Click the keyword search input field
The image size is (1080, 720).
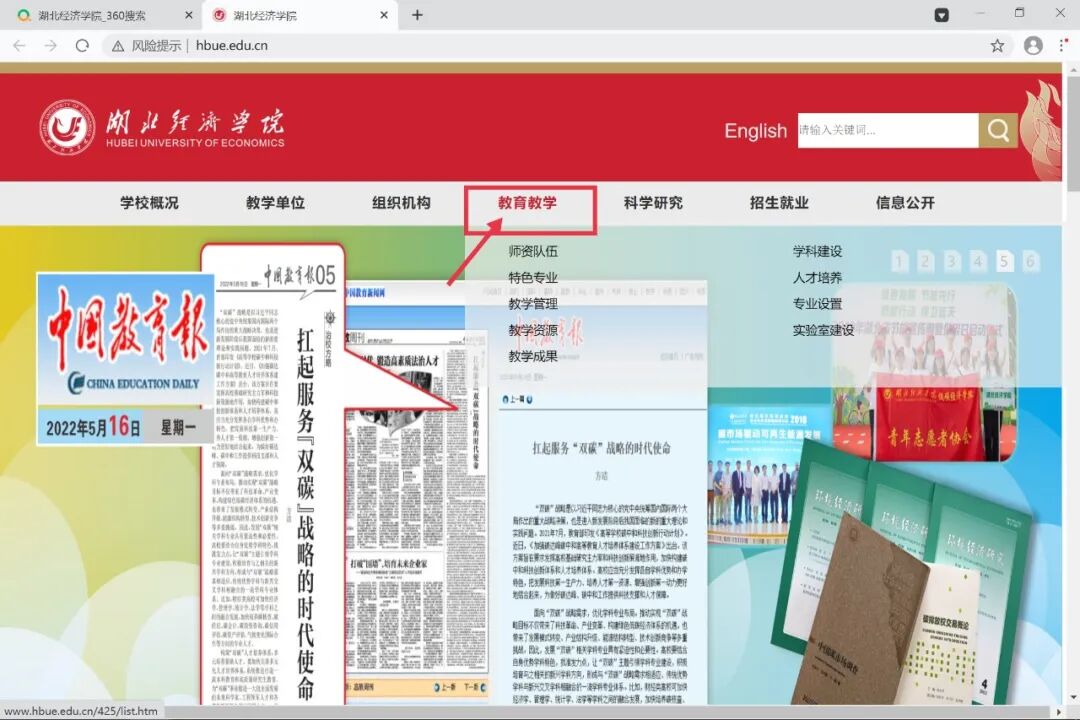tap(888, 130)
